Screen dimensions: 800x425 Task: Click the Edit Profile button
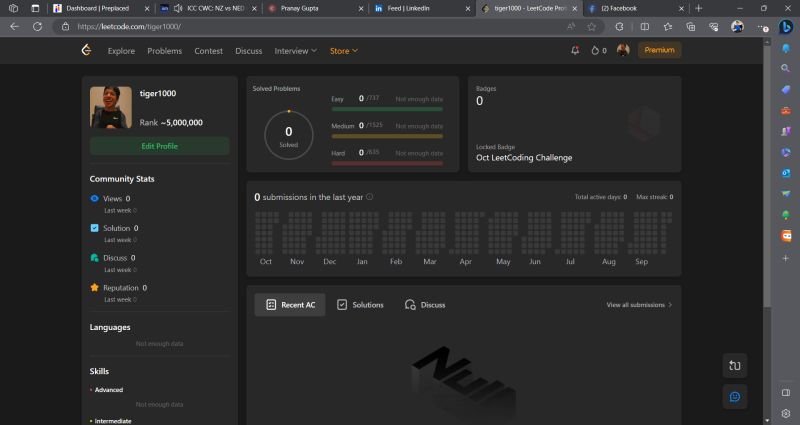[x=159, y=146]
